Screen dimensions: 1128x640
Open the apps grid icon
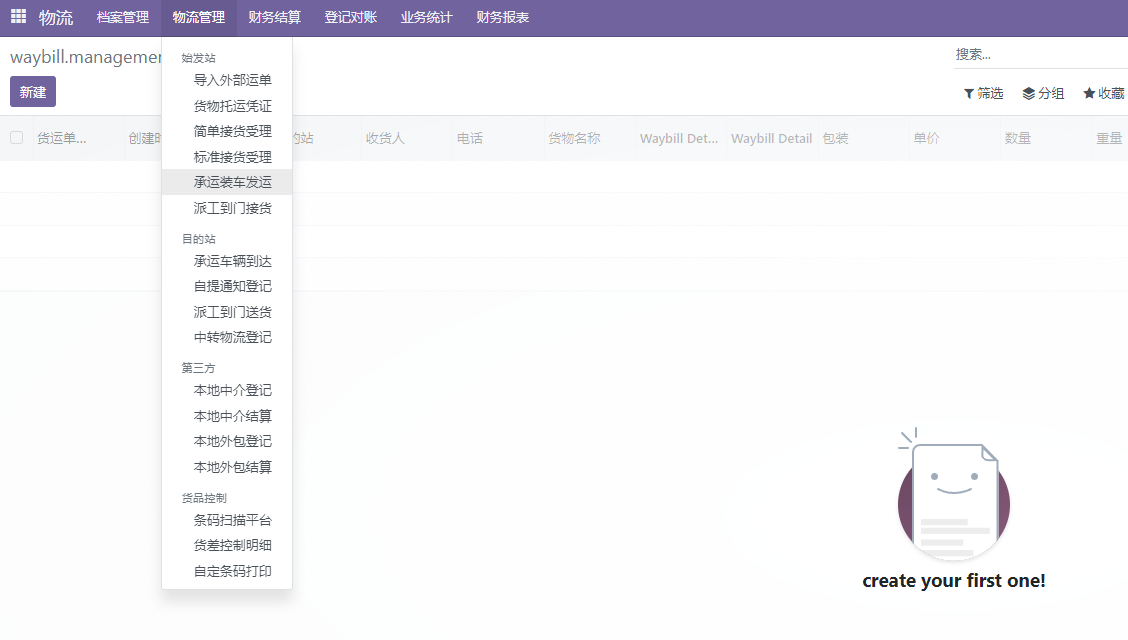18,17
